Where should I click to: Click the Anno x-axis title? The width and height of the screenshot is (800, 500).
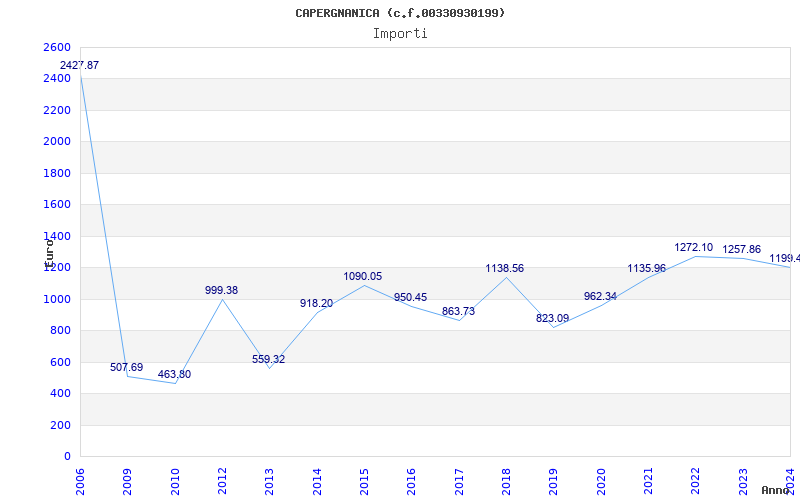click(x=776, y=490)
